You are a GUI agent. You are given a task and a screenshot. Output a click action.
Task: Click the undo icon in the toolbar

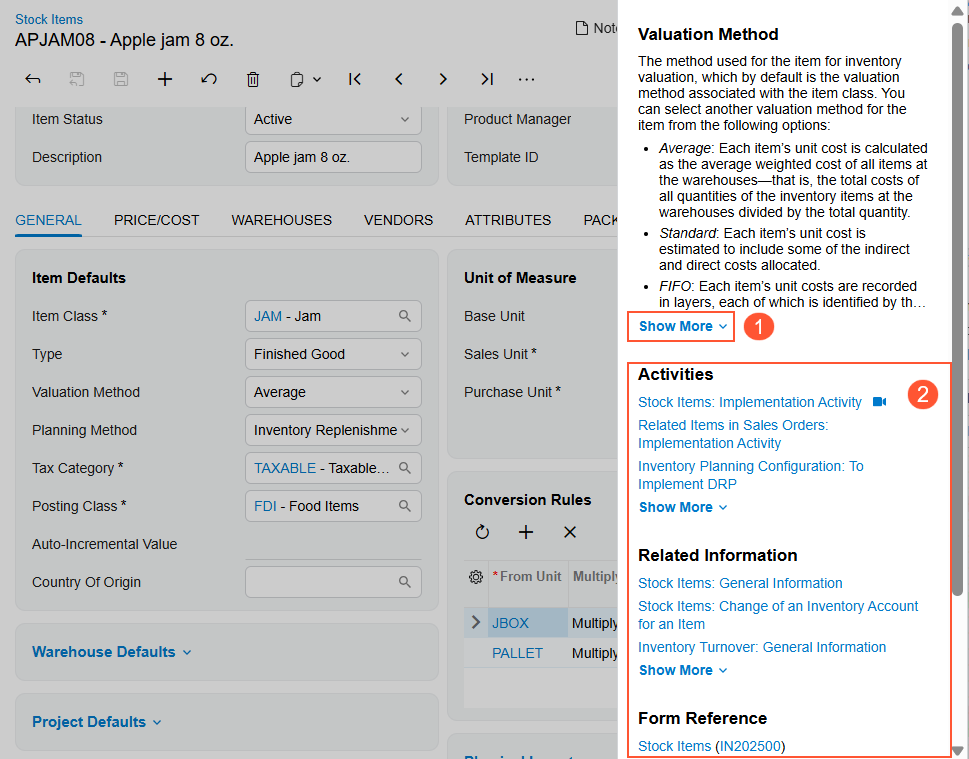pos(209,79)
